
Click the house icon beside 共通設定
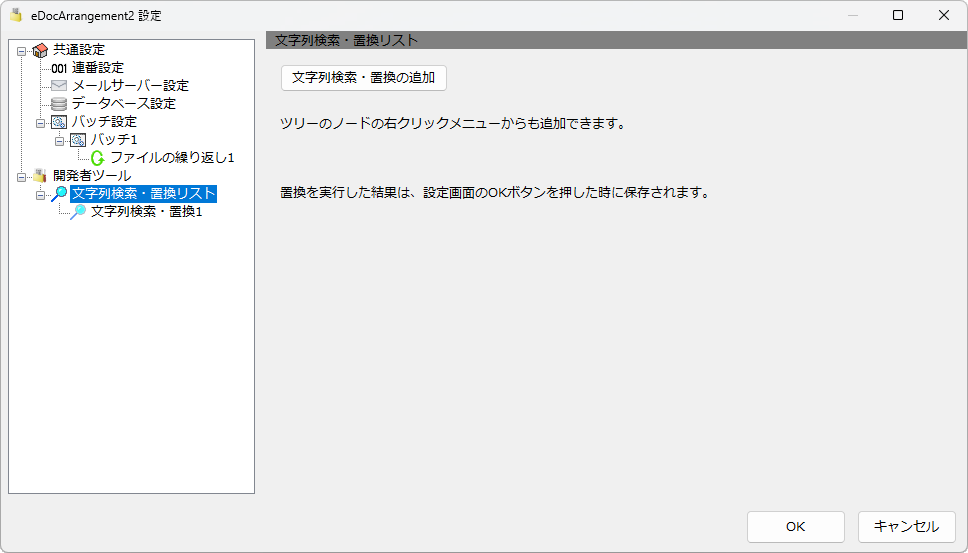tap(40, 51)
